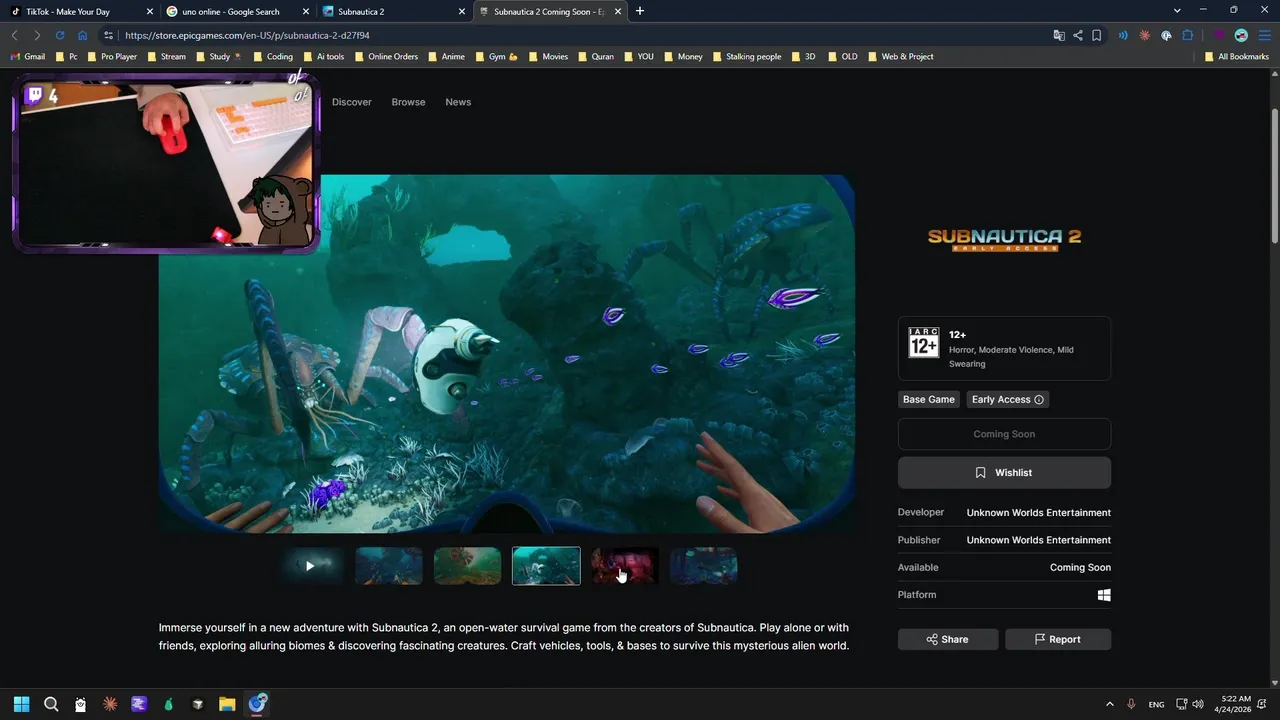
Task: Click the forward navigation arrow
Action: (x=37, y=35)
